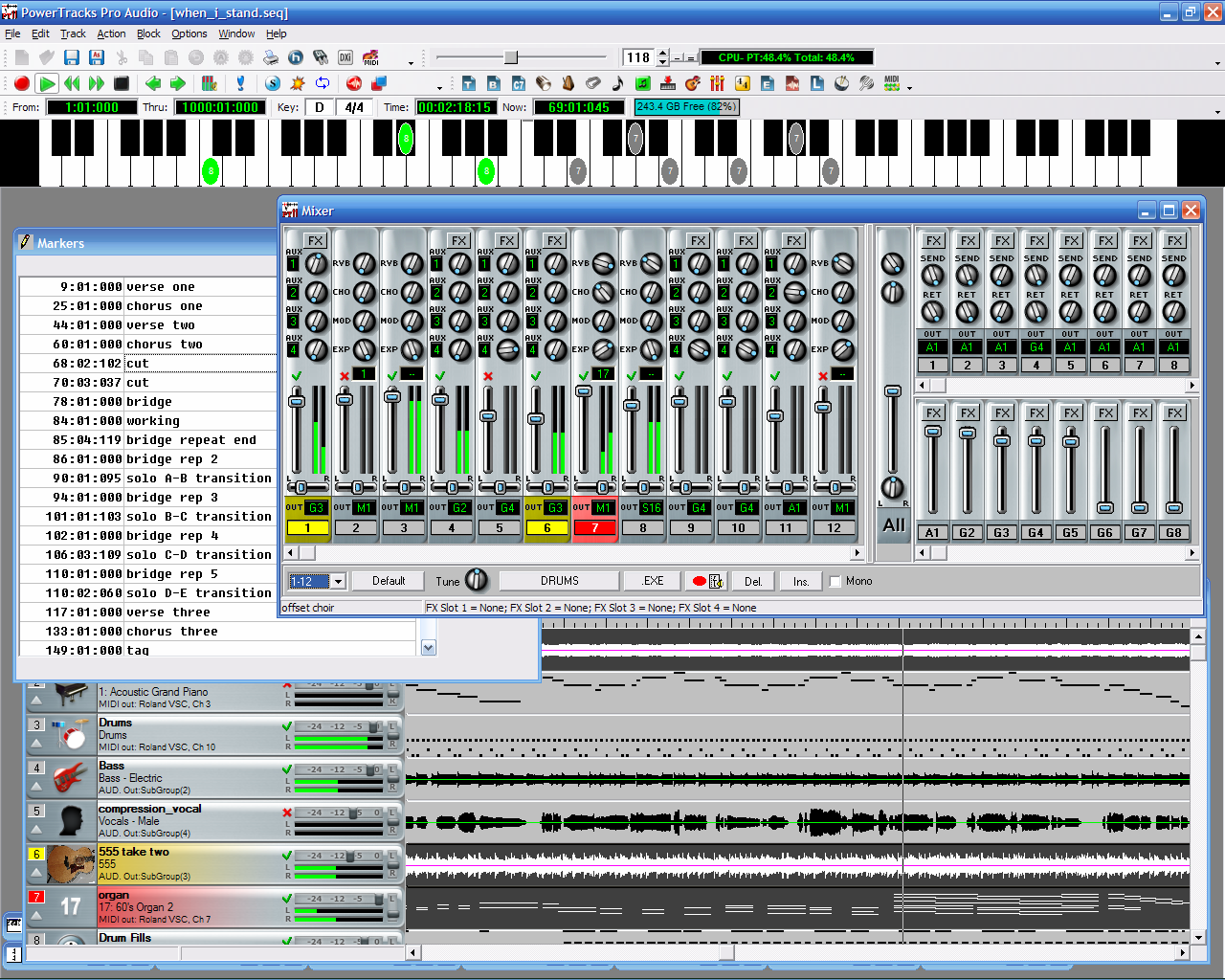The width and height of the screenshot is (1225, 980).
Task: Click the red audio waveform icon
Action: pos(792,84)
